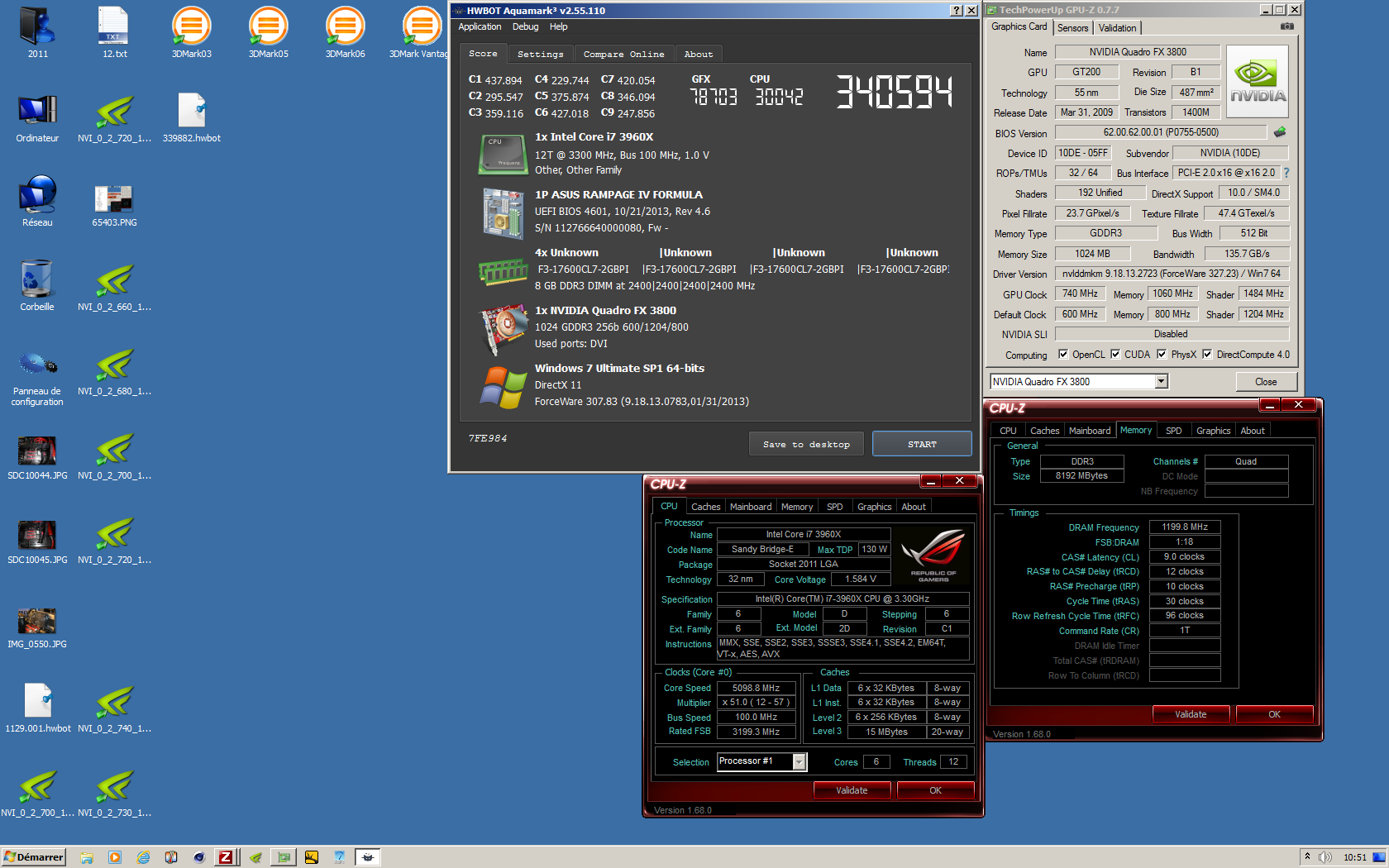Select the 339882.hwbot file icon

click(191, 117)
